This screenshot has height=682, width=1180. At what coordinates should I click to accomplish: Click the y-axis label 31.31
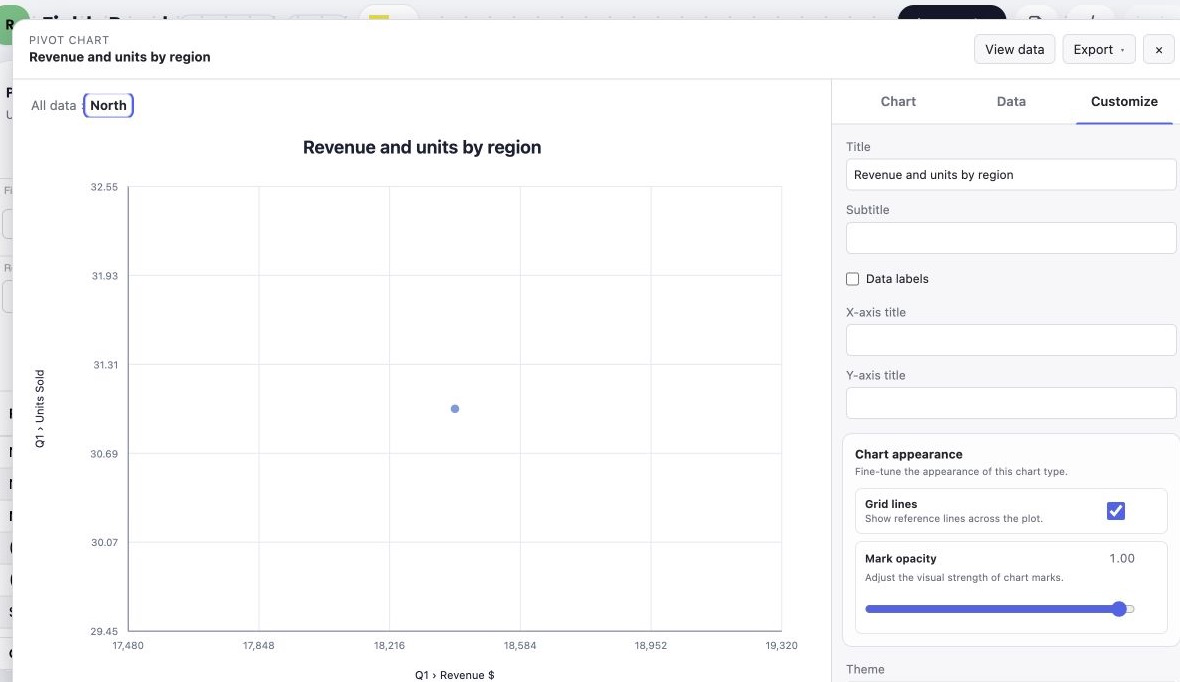pyautogui.click(x=105, y=365)
